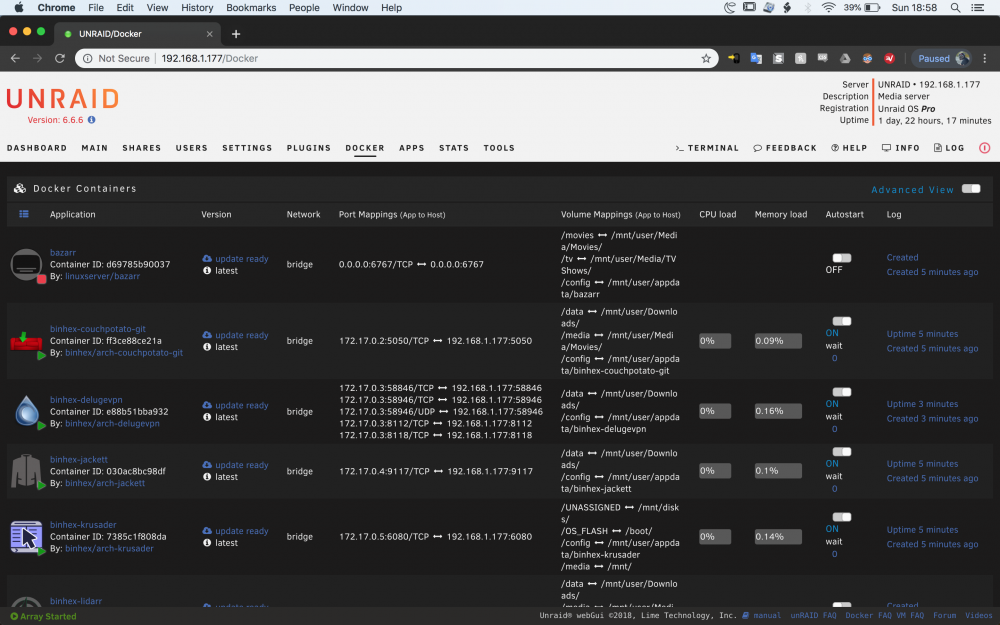Open the INFO panel
The height and width of the screenshot is (625, 1000).
click(x=901, y=148)
